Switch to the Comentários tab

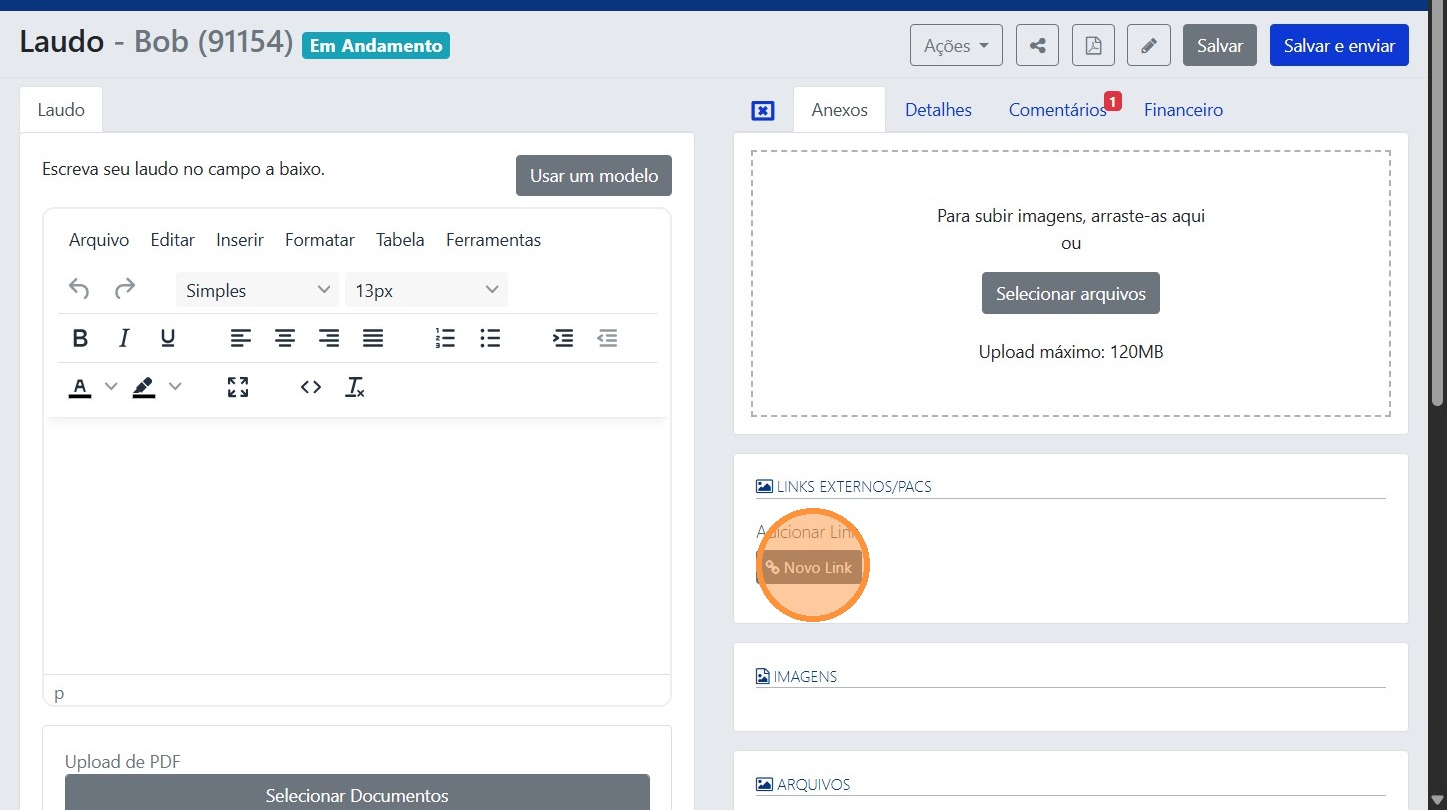pyautogui.click(x=1057, y=110)
